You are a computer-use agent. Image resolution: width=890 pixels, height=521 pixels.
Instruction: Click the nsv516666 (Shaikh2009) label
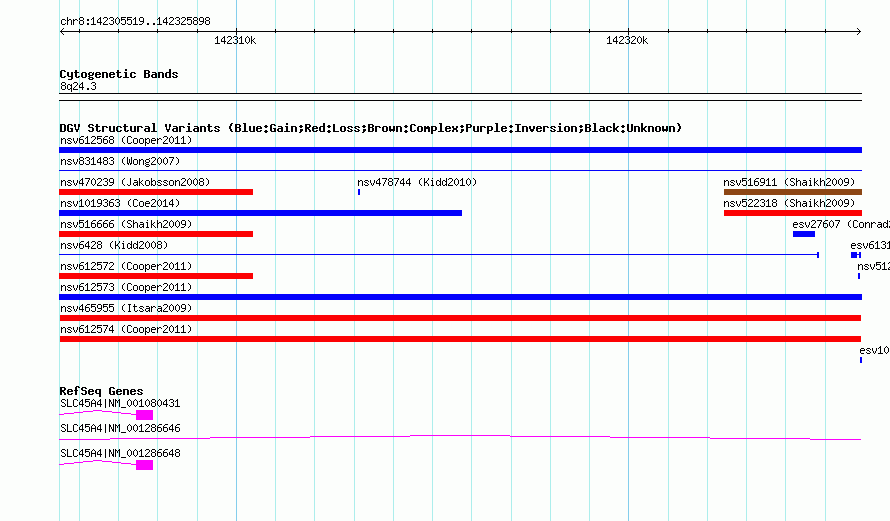point(126,224)
